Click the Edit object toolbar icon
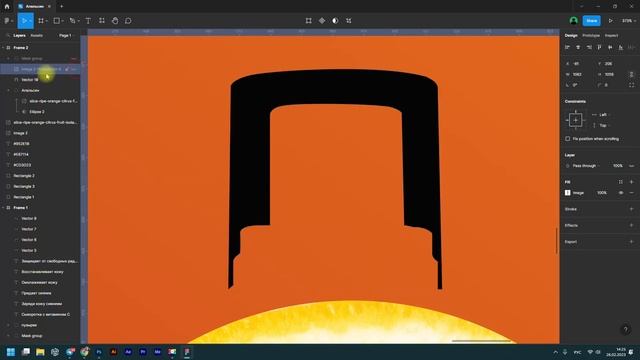 (309, 21)
